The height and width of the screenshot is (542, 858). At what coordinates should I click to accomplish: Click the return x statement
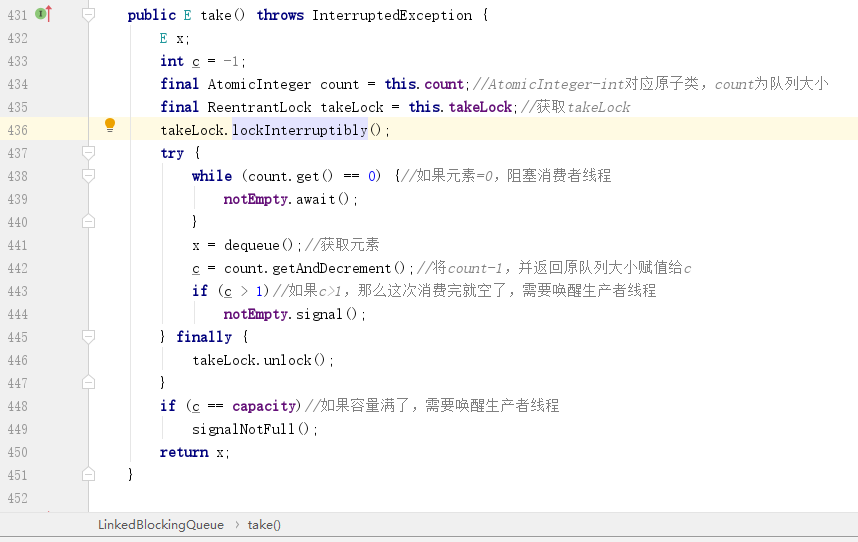point(194,452)
